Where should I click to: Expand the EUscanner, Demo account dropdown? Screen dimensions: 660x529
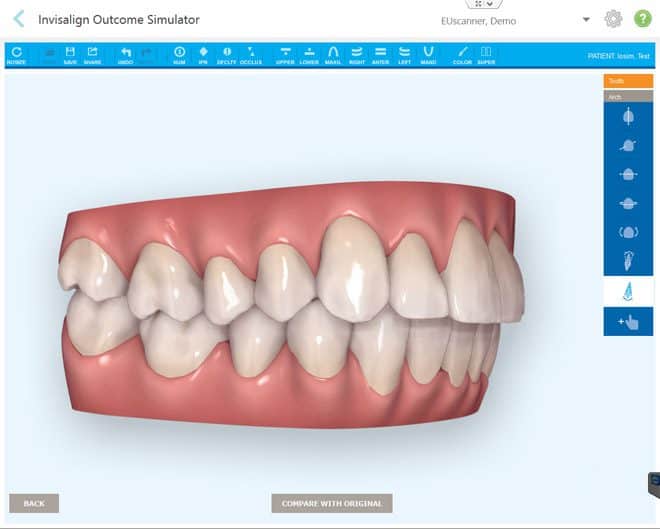tap(586, 20)
